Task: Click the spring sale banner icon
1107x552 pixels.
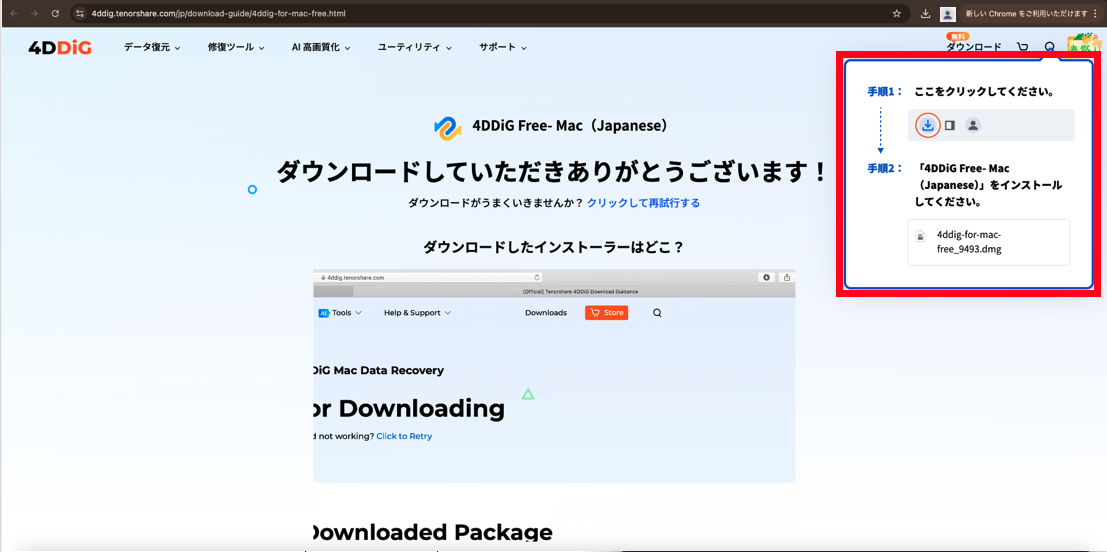Action: click(x=1085, y=42)
